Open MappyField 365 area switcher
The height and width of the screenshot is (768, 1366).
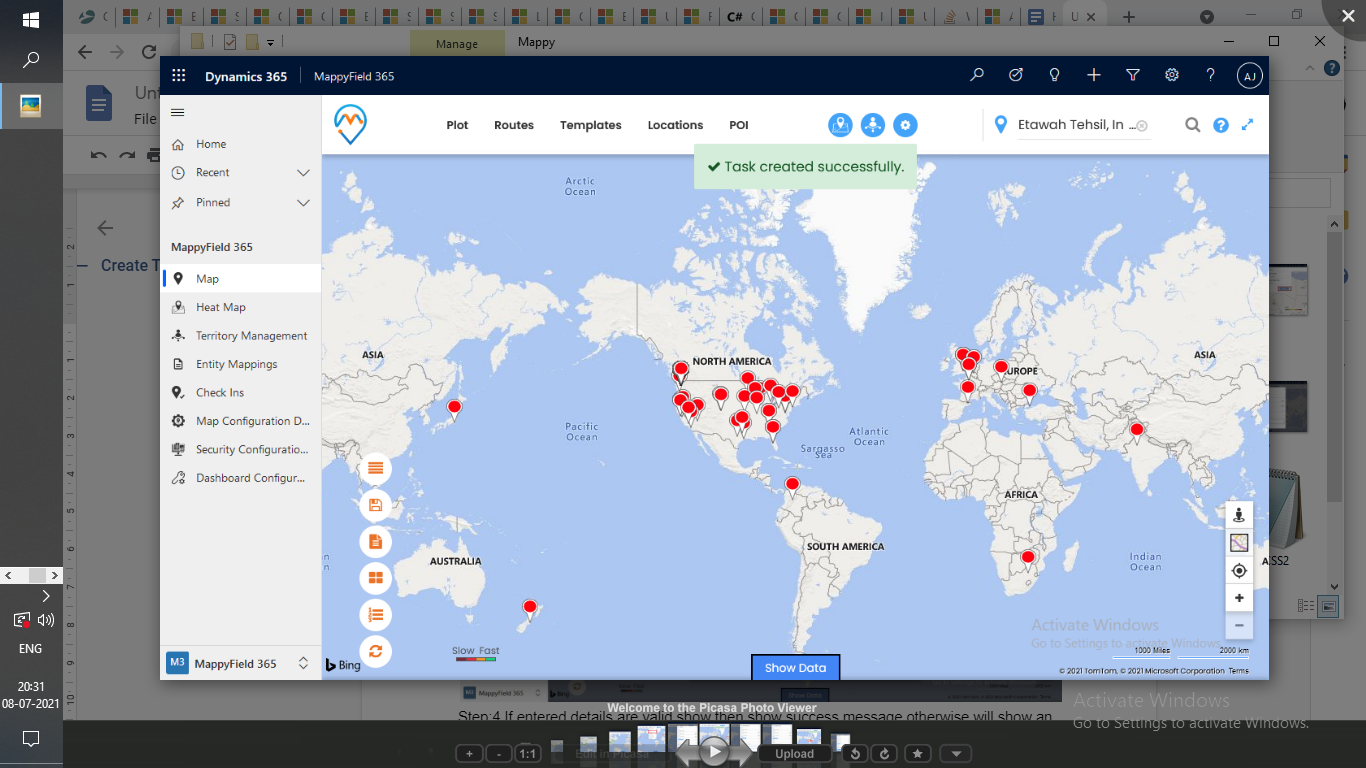(240, 663)
